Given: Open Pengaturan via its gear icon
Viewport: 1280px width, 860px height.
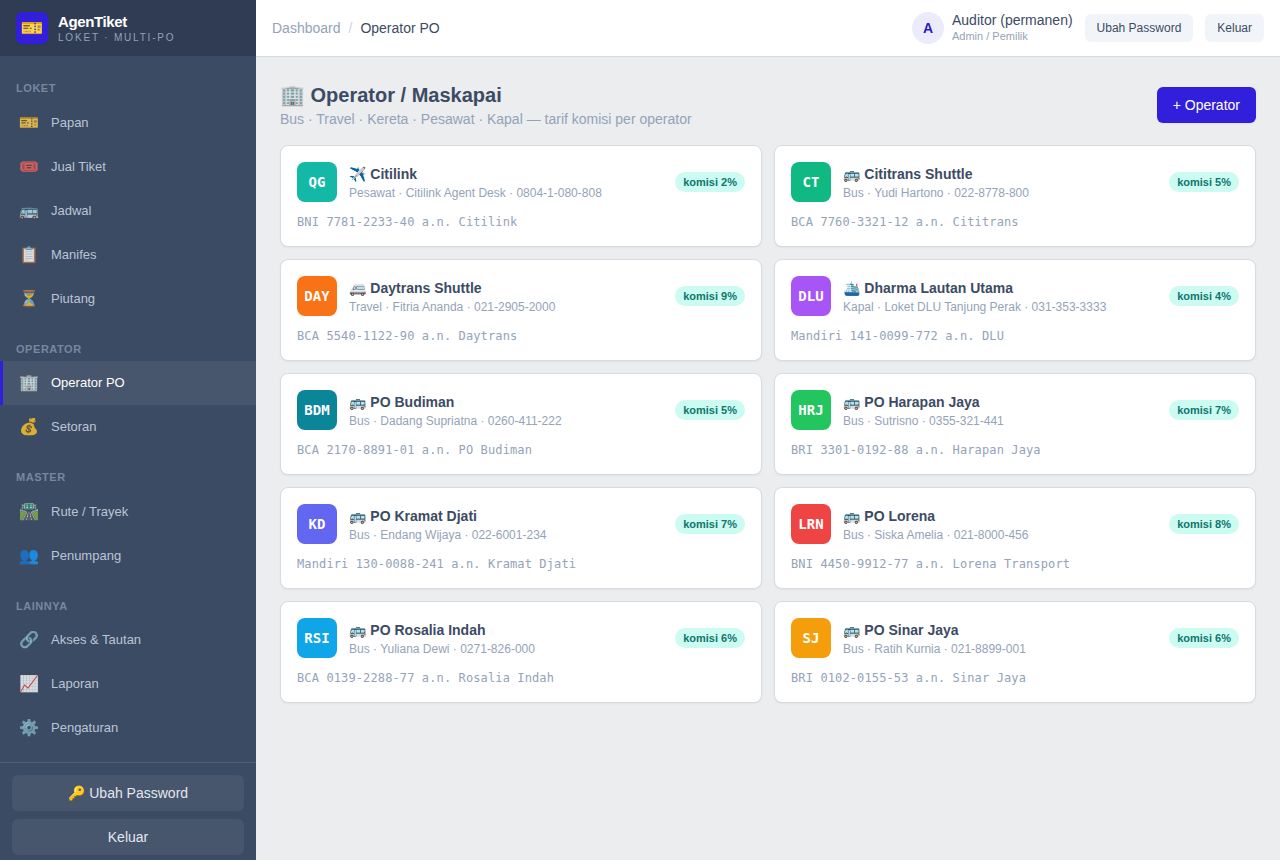Looking at the screenshot, I should point(29,727).
